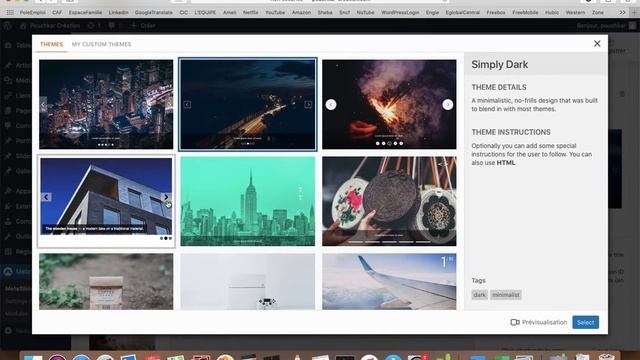Open the Western bookmark

[x=575, y=12]
